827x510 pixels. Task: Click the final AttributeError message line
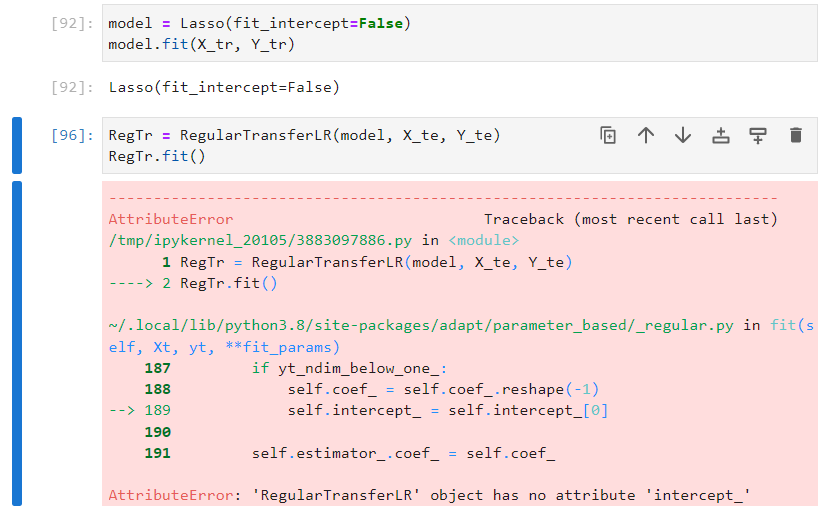[x=429, y=495]
